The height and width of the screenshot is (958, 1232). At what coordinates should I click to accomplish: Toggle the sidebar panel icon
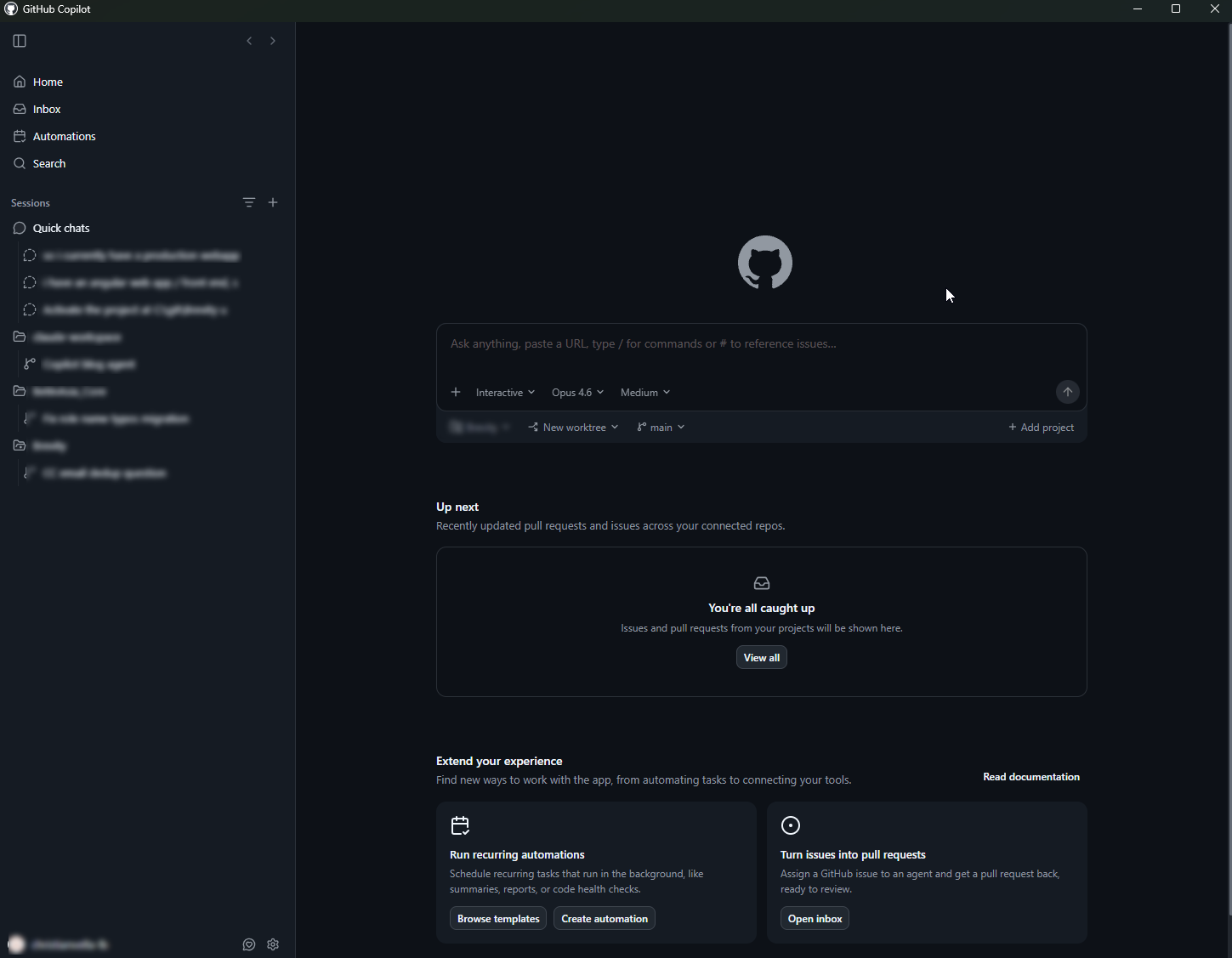coord(20,41)
